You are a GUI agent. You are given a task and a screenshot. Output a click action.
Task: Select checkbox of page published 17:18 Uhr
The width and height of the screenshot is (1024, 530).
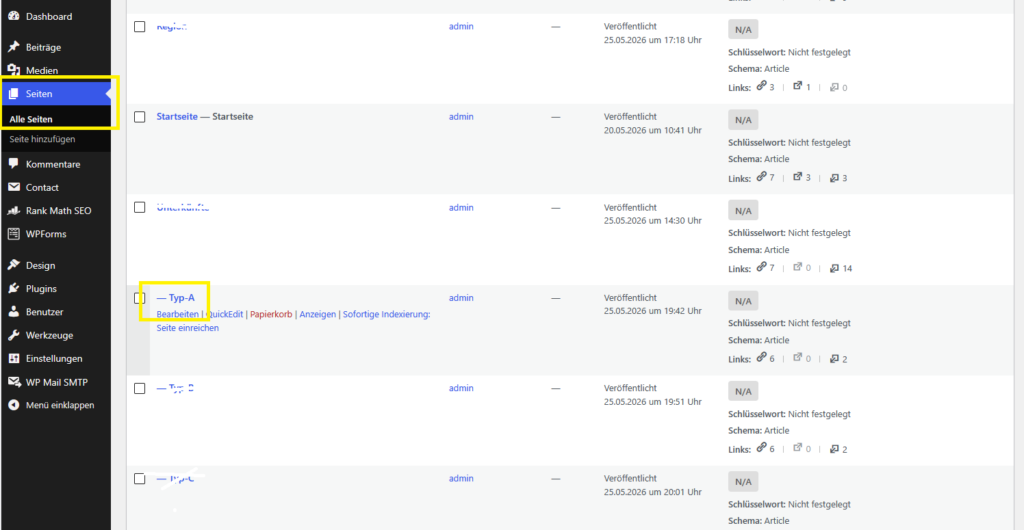click(139, 27)
